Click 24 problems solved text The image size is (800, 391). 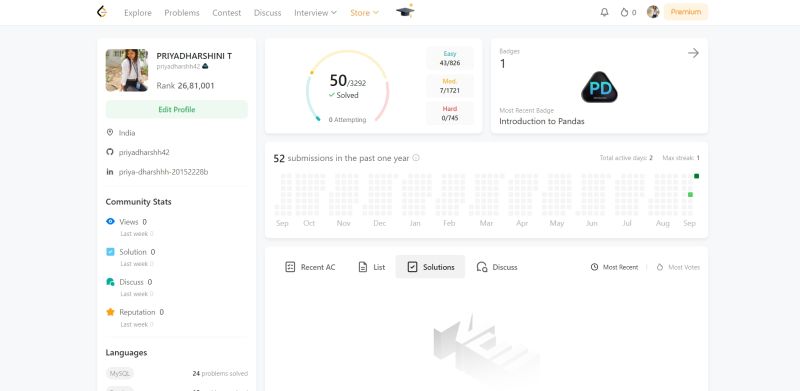(220, 374)
